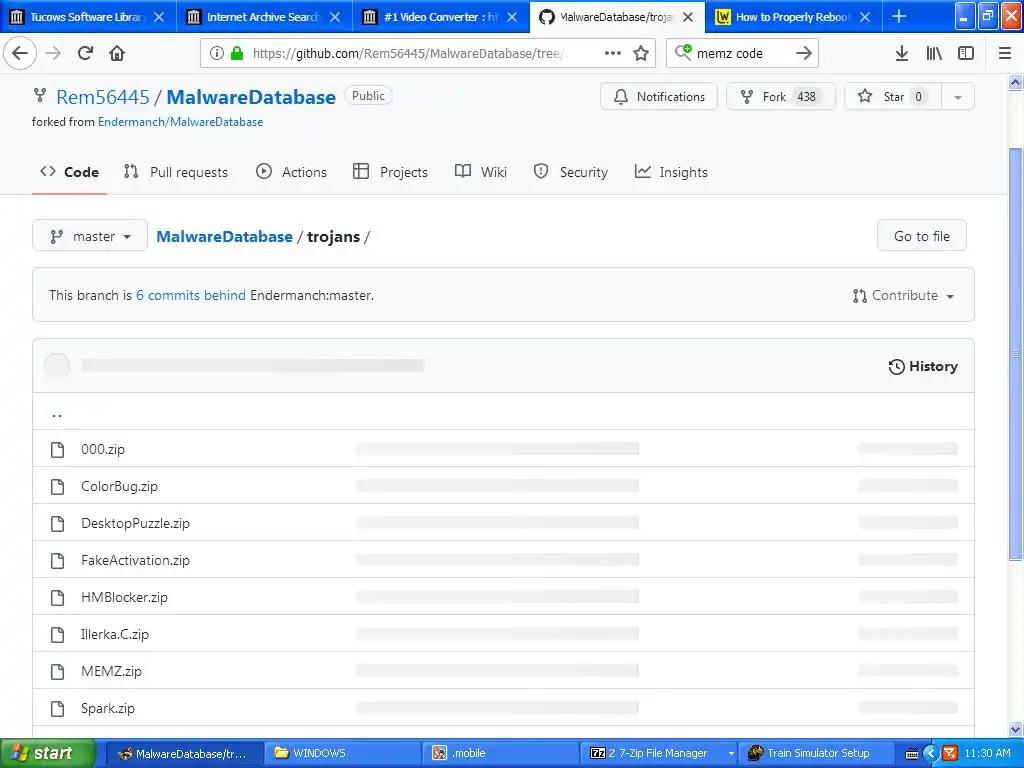The width and height of the screenshot is (1024, 768).
Task: Go to parent directory (..)
Action: (x=57, y=414)
